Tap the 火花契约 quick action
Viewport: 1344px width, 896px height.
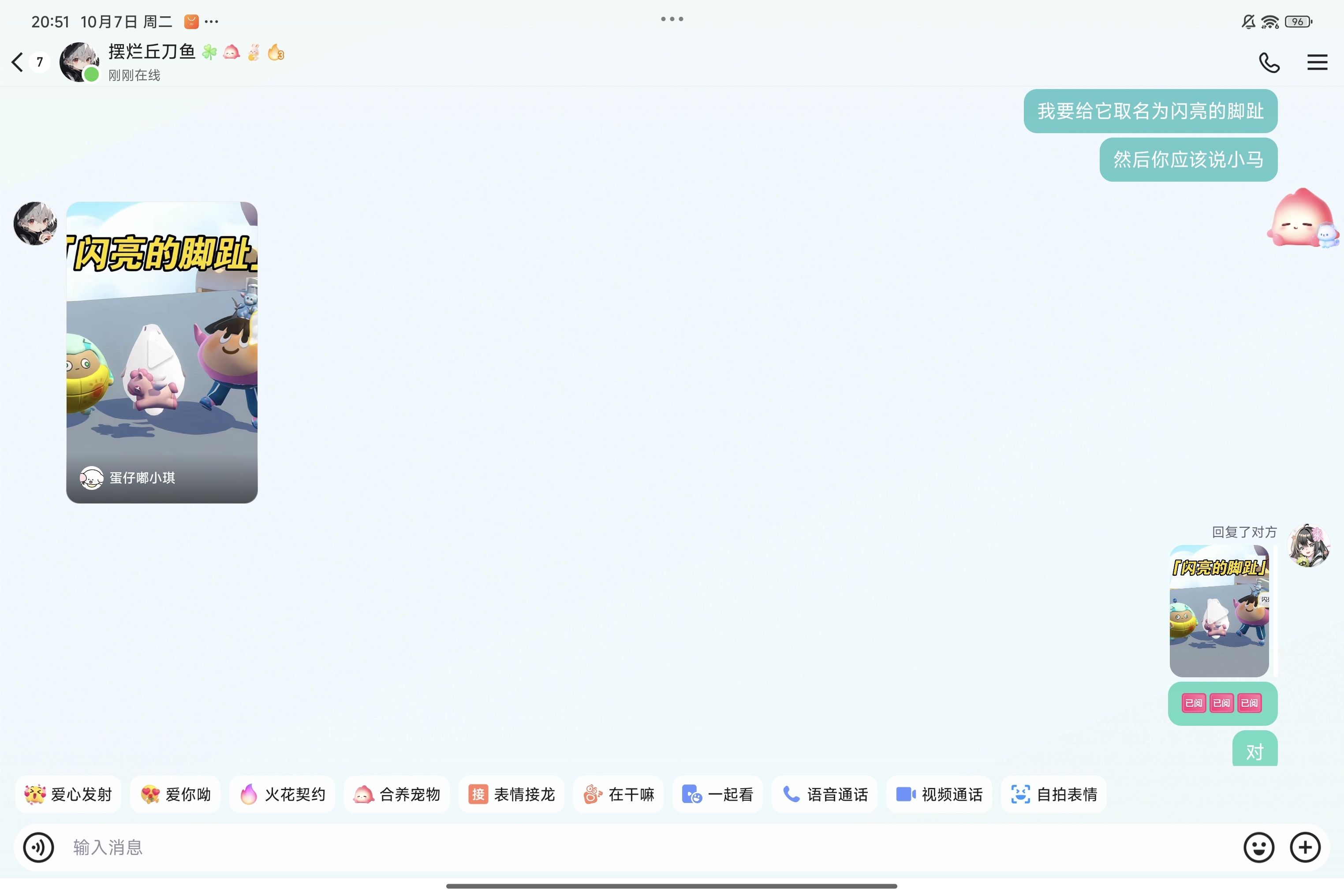282,794
